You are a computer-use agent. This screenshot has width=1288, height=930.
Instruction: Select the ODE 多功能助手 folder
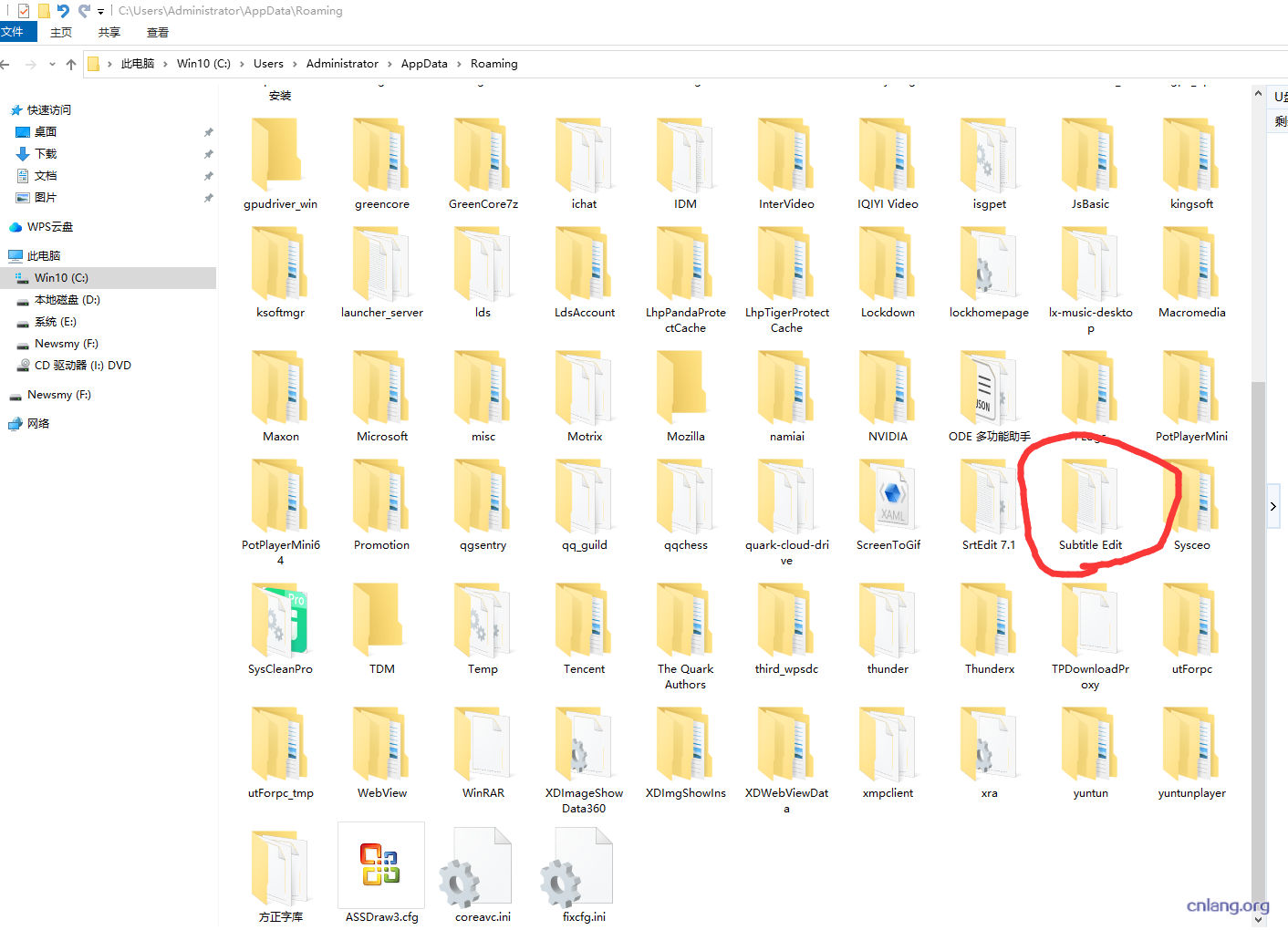point(989,397)
